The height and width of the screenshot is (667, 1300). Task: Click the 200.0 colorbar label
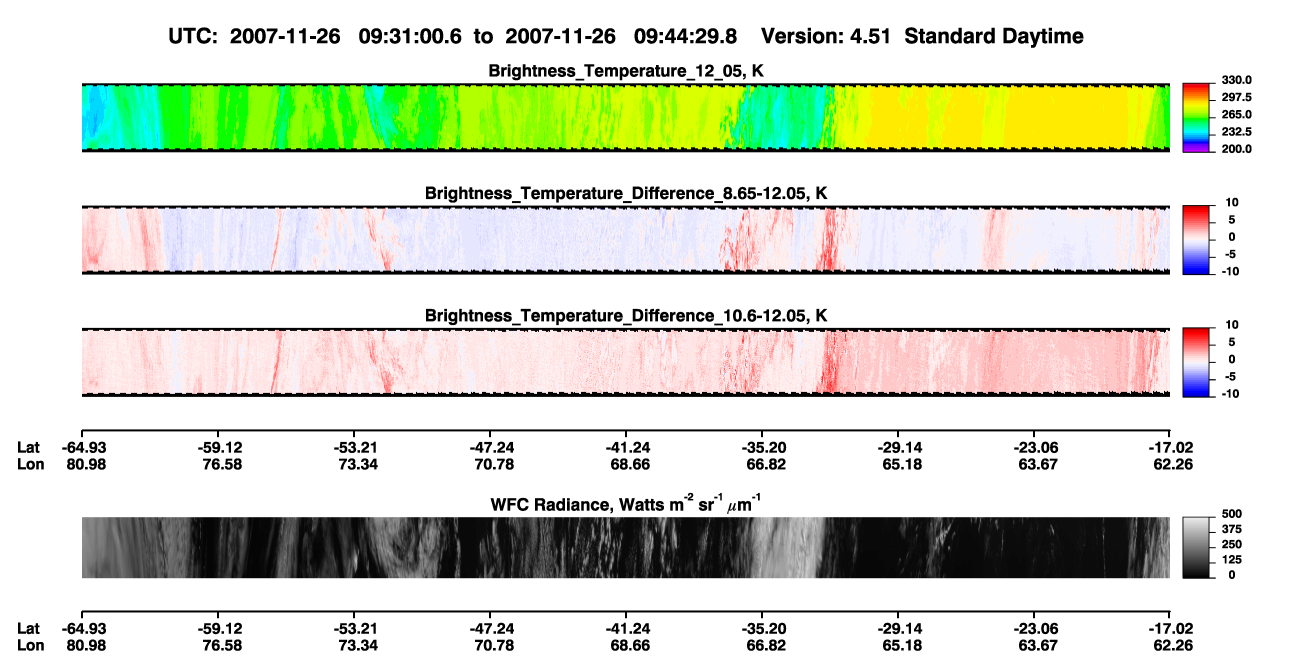[x=1236, y=148]
